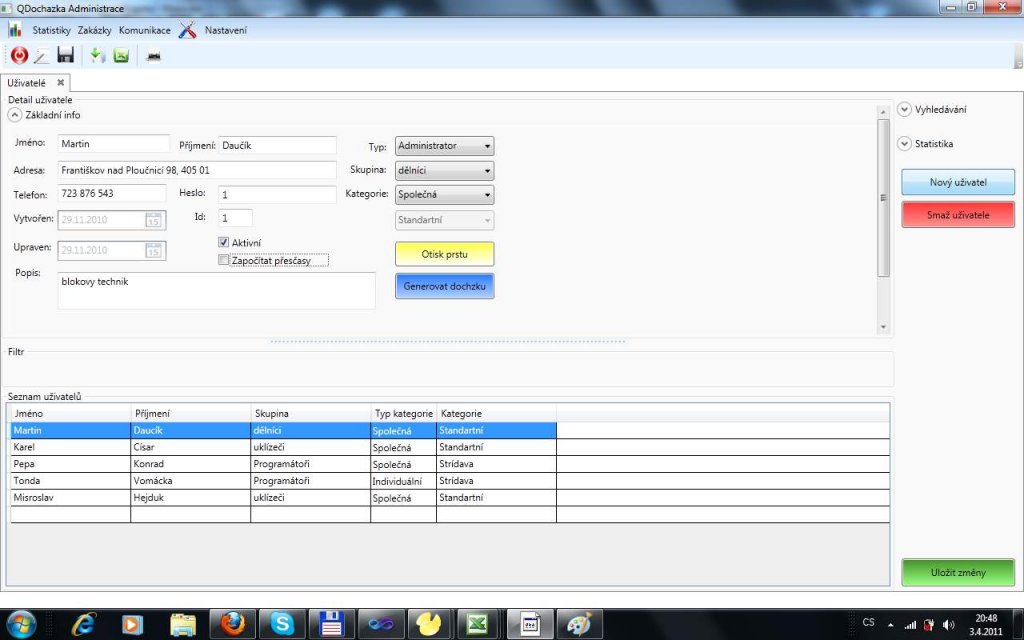The height and width of the screenshot is (640, 1024).
Task: Click the green arrow import icon
Action: (97, 56)
